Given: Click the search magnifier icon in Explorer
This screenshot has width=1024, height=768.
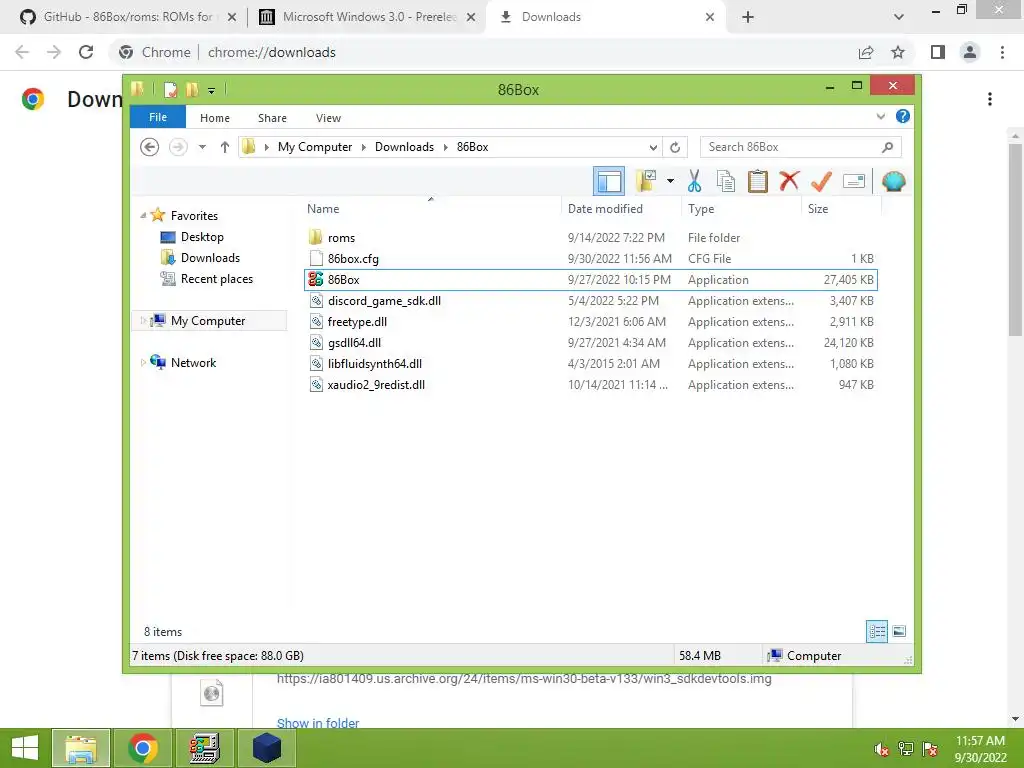Looking at the screenshot, I should (x=888, y=147).
